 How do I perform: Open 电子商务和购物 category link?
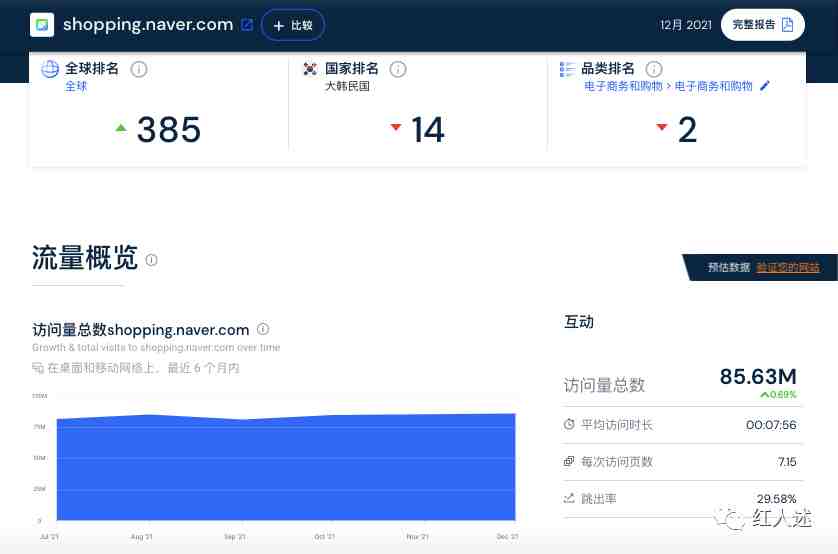623,86
